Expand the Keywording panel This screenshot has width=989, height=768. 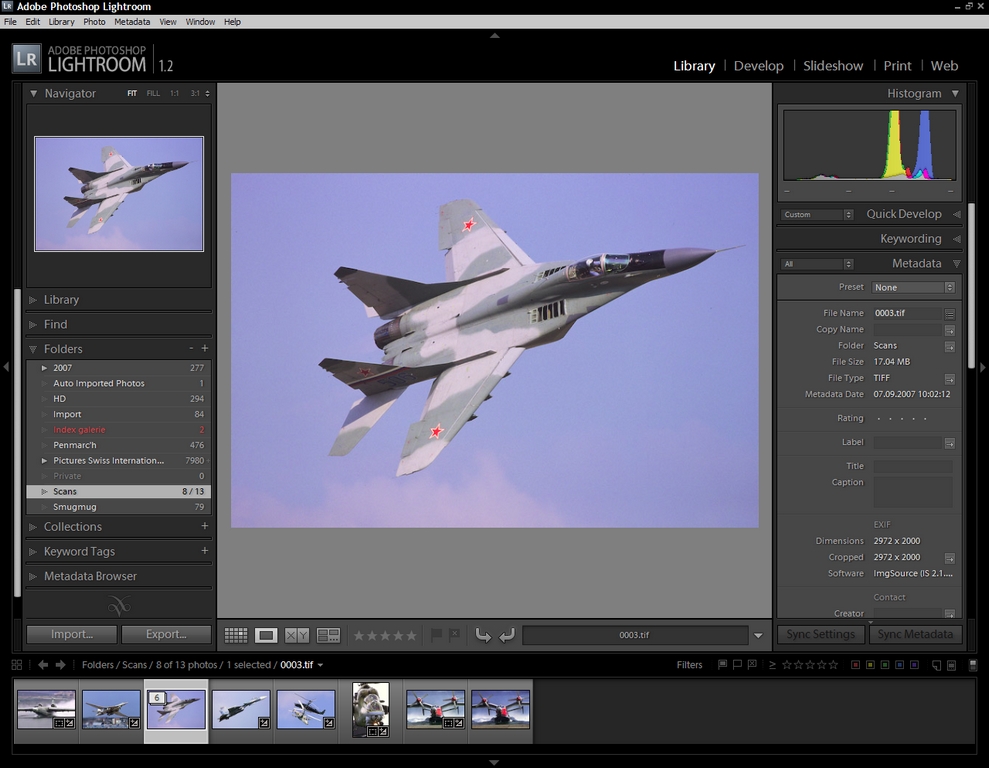[957, 239]
